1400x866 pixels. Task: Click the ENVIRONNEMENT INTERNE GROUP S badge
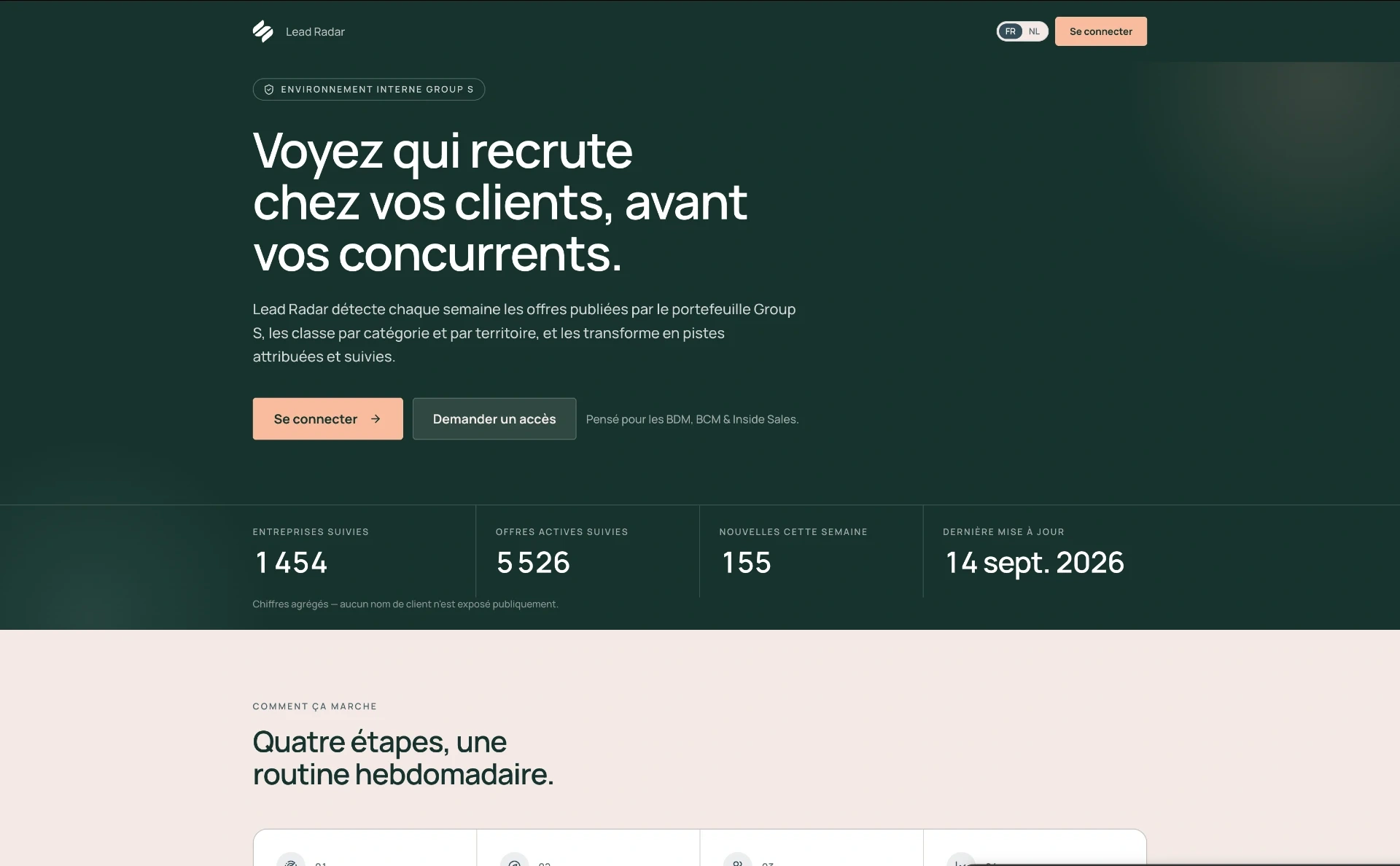(369, 90)
